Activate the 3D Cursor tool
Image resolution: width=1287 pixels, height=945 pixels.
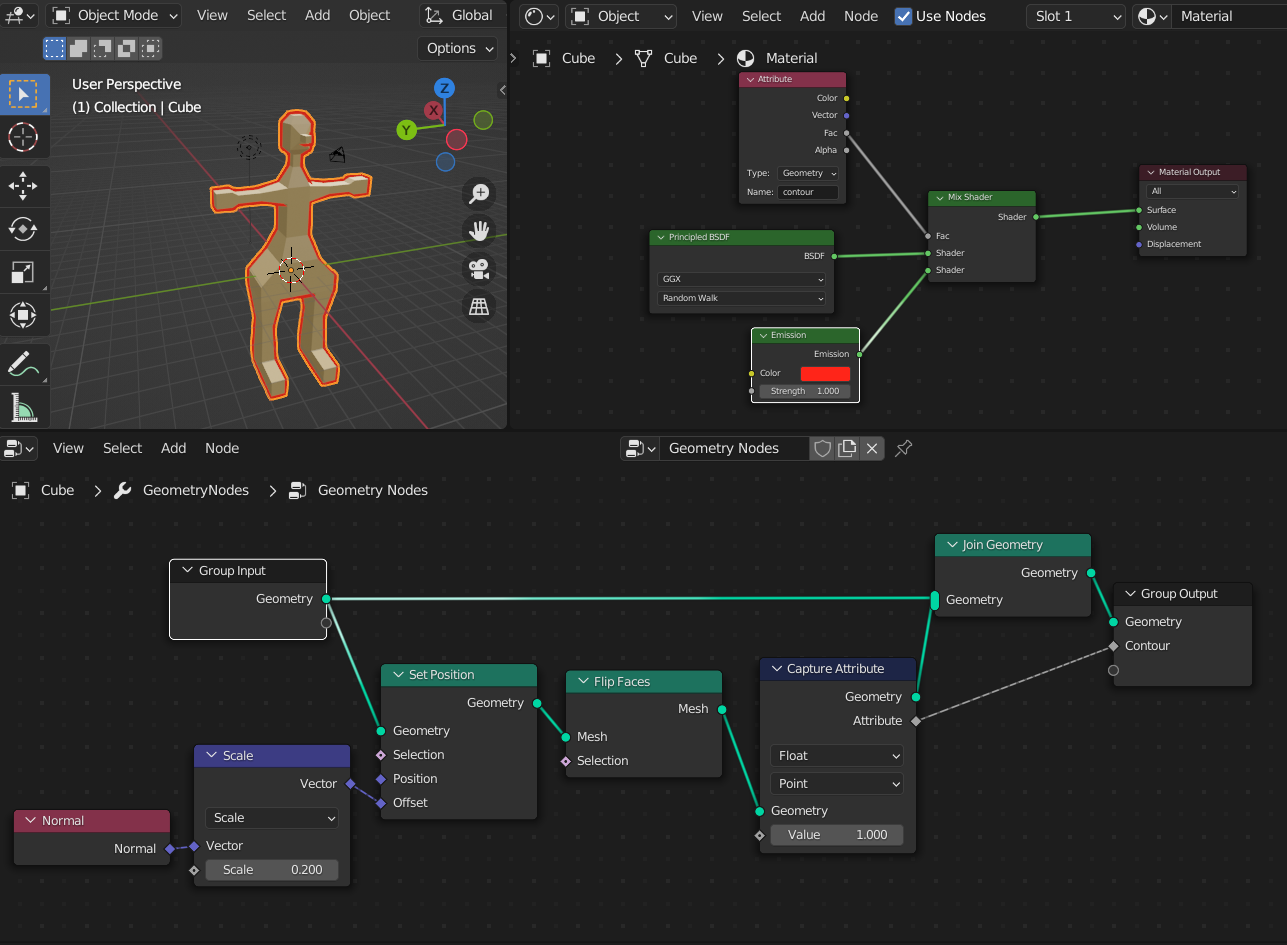pos(23,137)
